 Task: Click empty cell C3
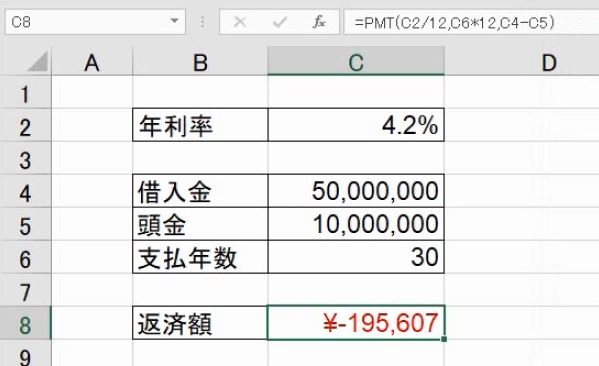tap(356, 158)
